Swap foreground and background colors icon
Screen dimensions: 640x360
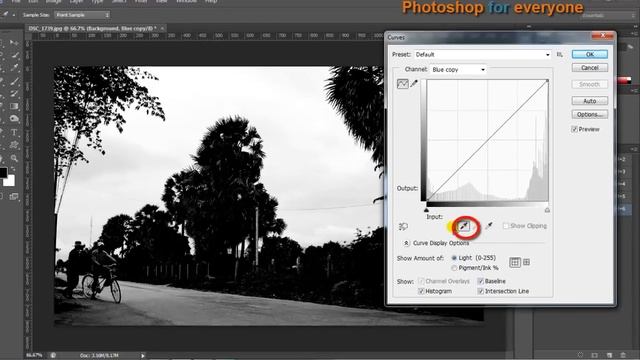[x=13, y=169]
